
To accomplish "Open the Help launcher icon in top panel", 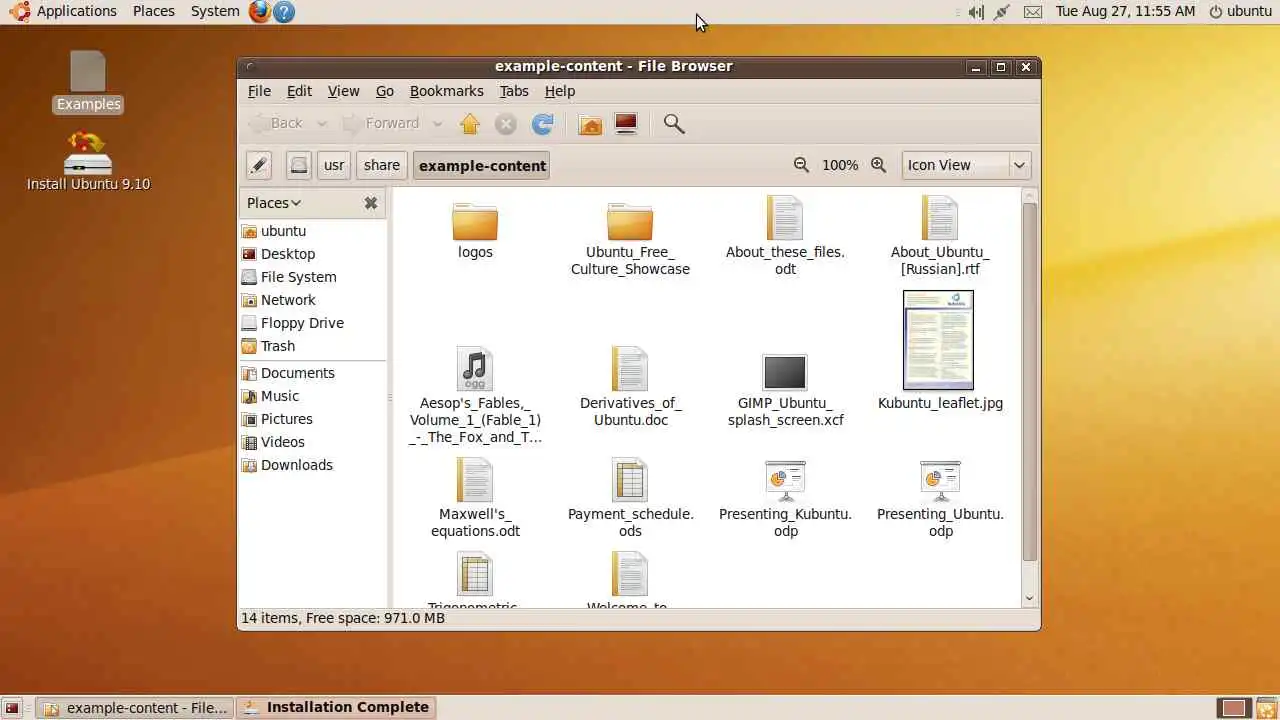I will point(284,12).
